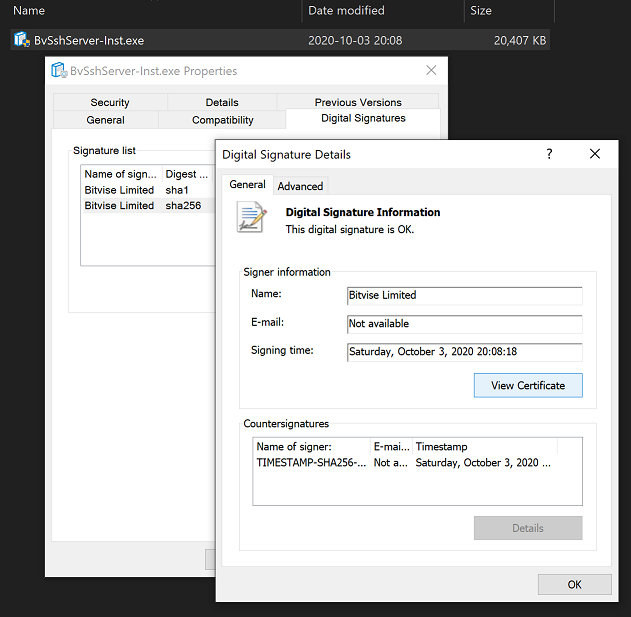Viewport: 631px width, 617px height.
Task: Confirm with the OK button
Action: pos(575,584)
